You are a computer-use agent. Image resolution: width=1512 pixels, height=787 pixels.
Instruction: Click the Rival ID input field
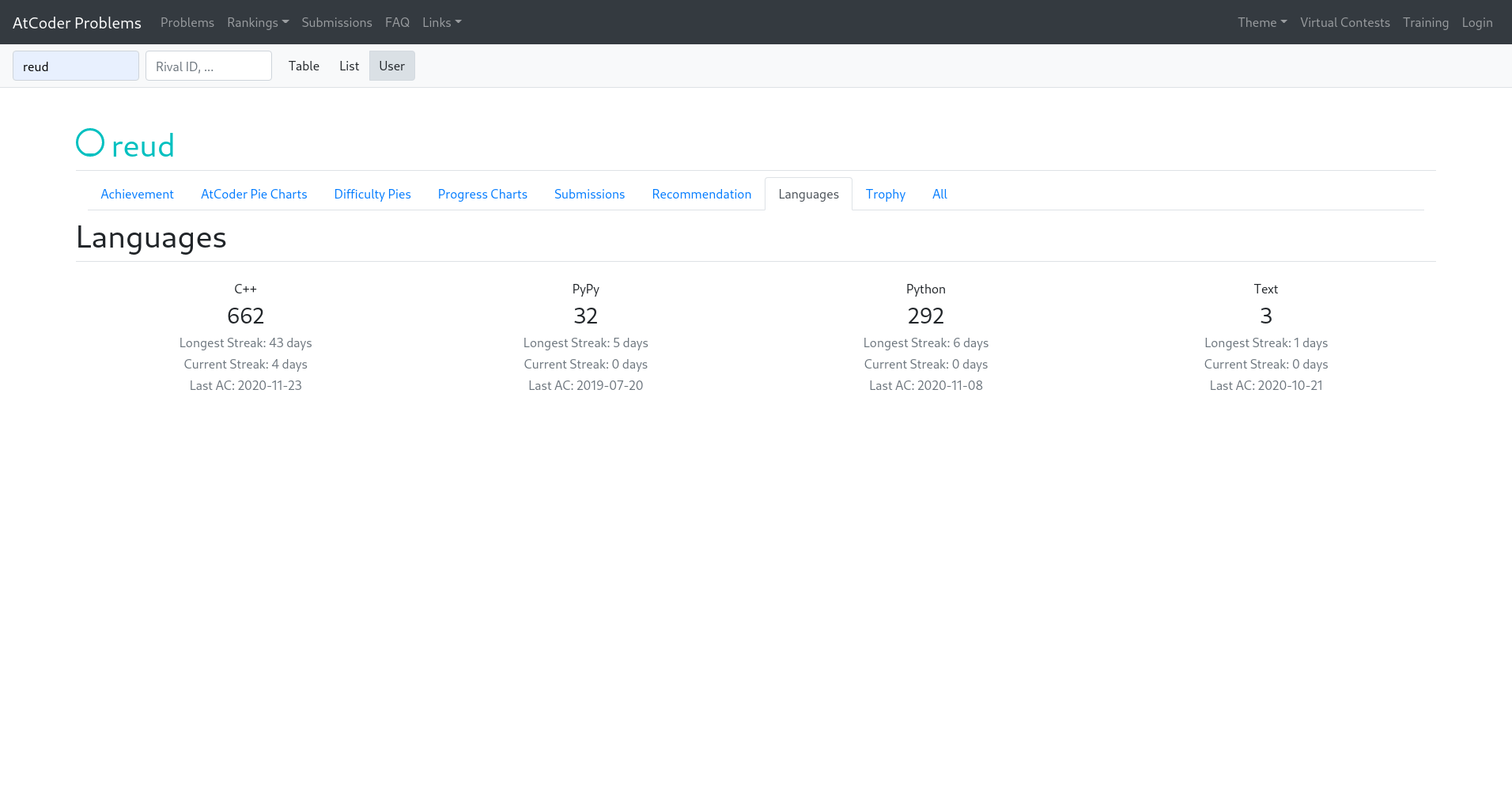pyautogui.click(x=209, y=66)
